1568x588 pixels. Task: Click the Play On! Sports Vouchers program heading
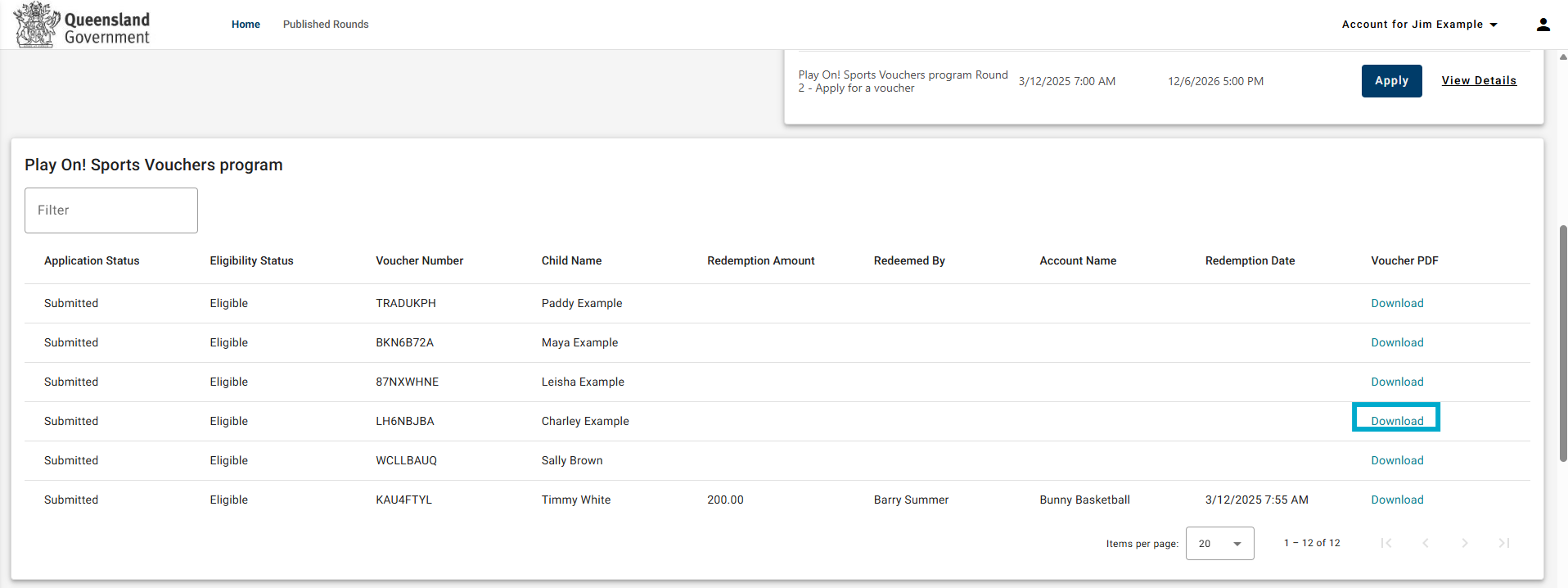click(154, 165)
